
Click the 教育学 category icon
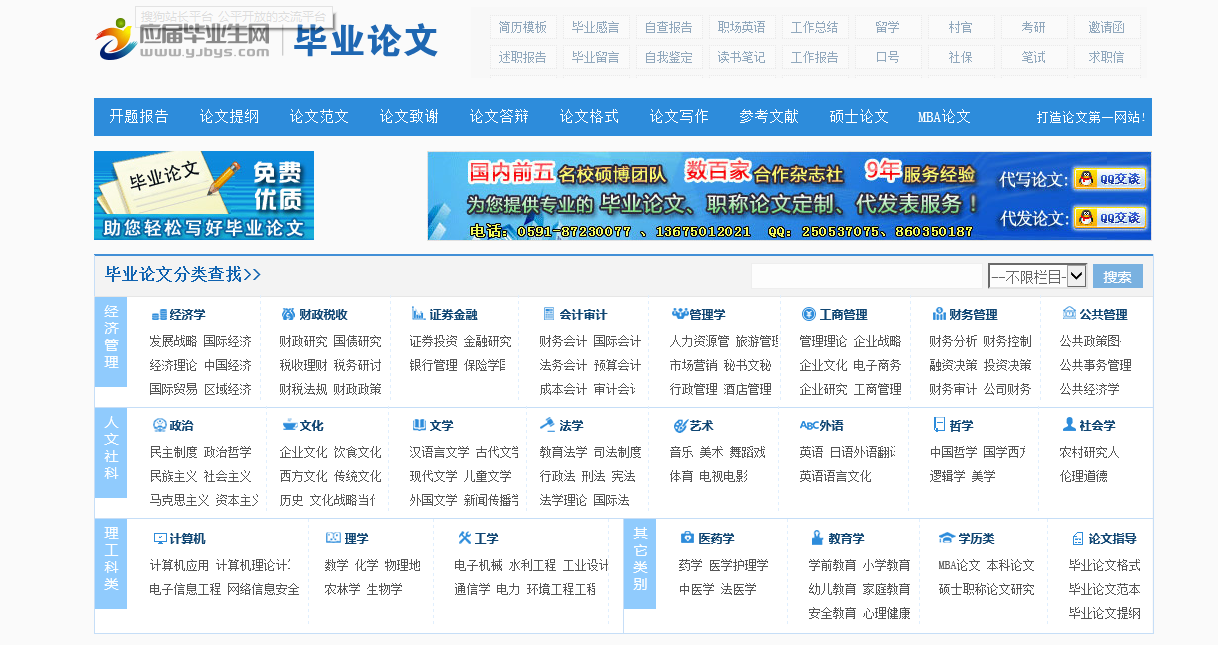click(817, 538)
